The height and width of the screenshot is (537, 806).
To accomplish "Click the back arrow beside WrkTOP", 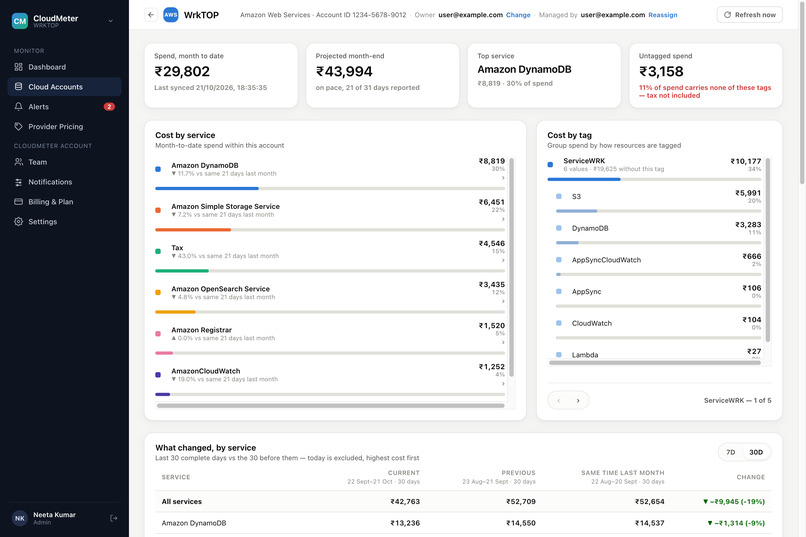I will click(x=151, y=15).
